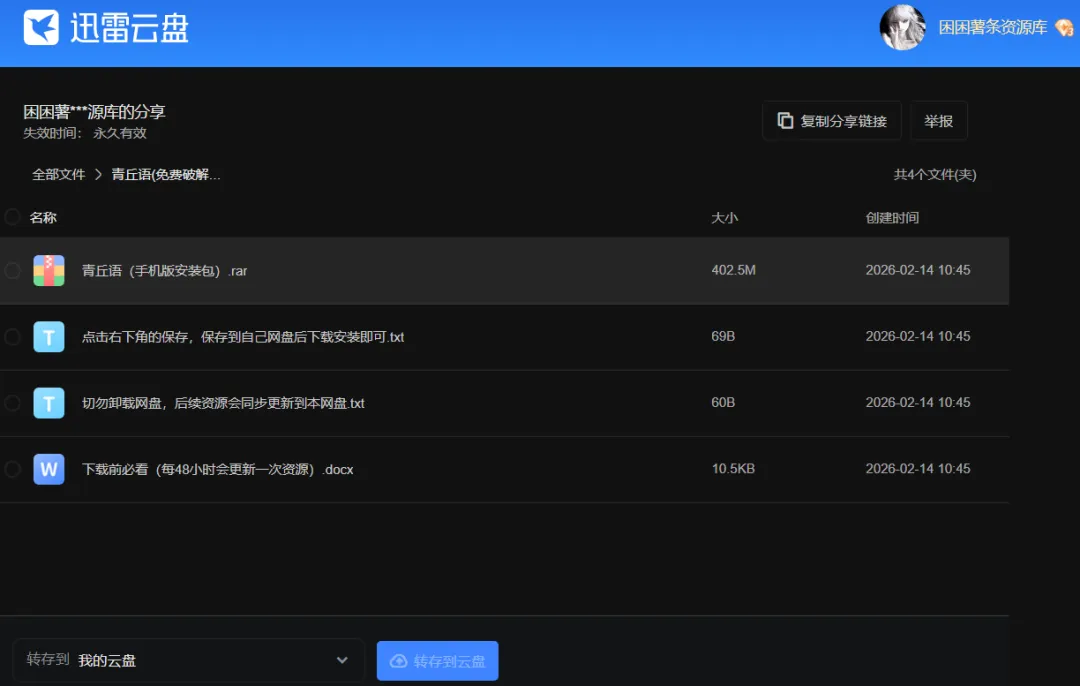This screenshot has width=1080, height=686.
Task: Click the 迅雷云盘 title text
Action: click(129, 28)
